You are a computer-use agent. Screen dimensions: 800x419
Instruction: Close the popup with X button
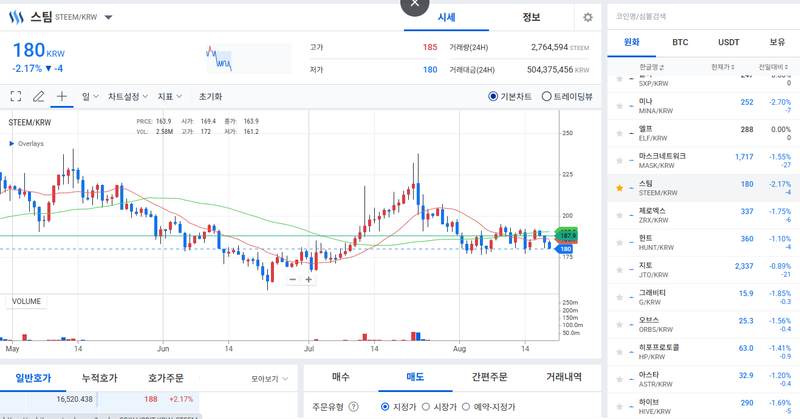415,4
